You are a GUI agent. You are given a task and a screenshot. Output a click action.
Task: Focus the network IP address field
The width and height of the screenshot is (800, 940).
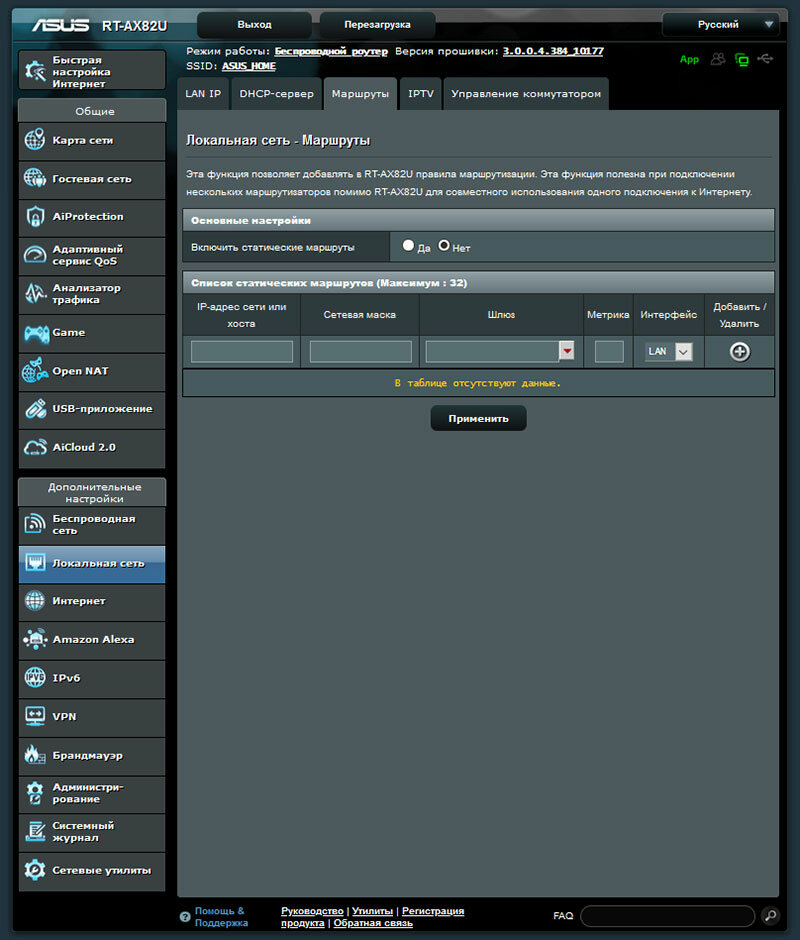(x=242, y=351)
